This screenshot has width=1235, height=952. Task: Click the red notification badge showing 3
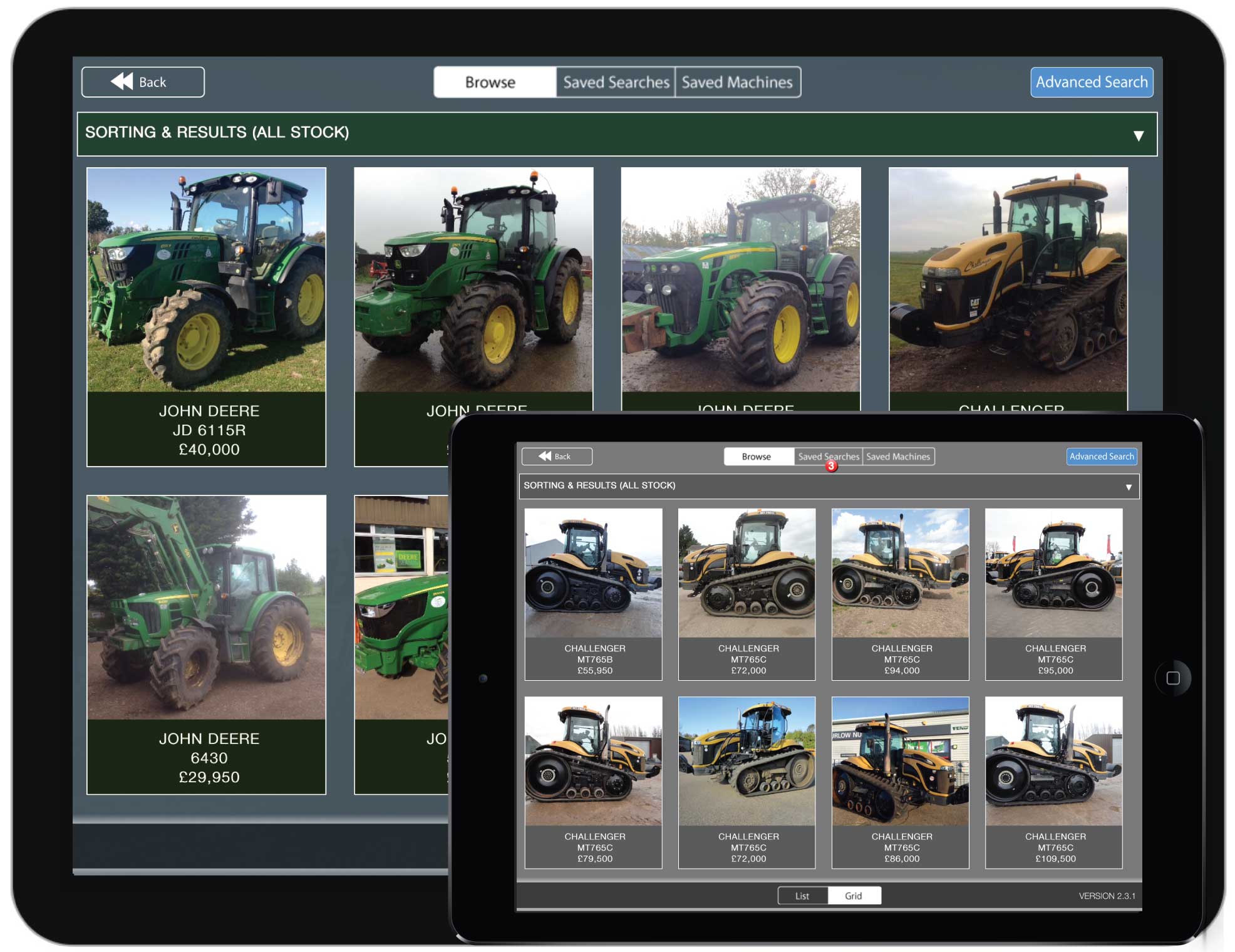(x=831, y=466)
